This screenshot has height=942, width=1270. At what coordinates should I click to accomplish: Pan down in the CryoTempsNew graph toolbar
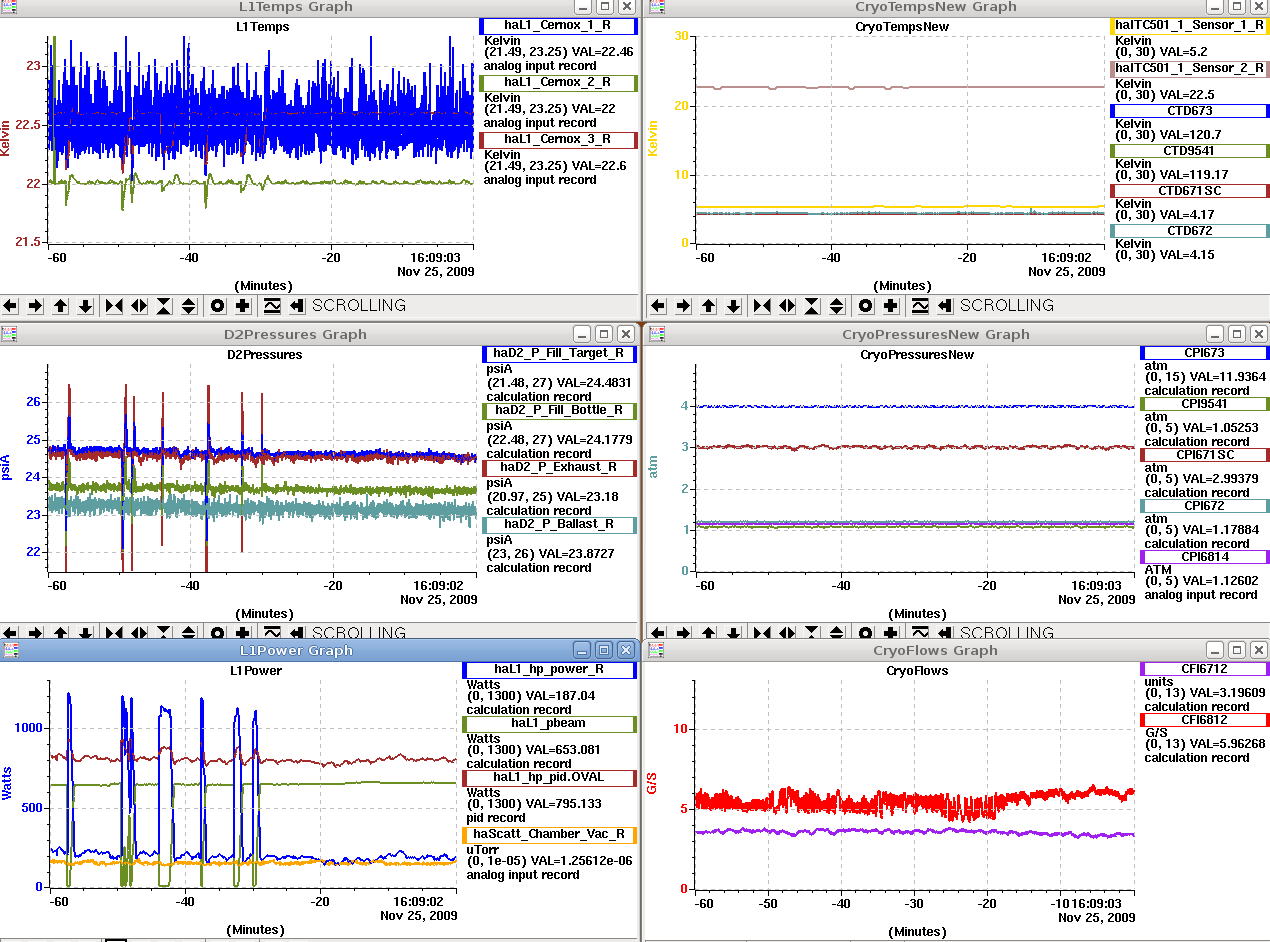[x=733, y=306]
